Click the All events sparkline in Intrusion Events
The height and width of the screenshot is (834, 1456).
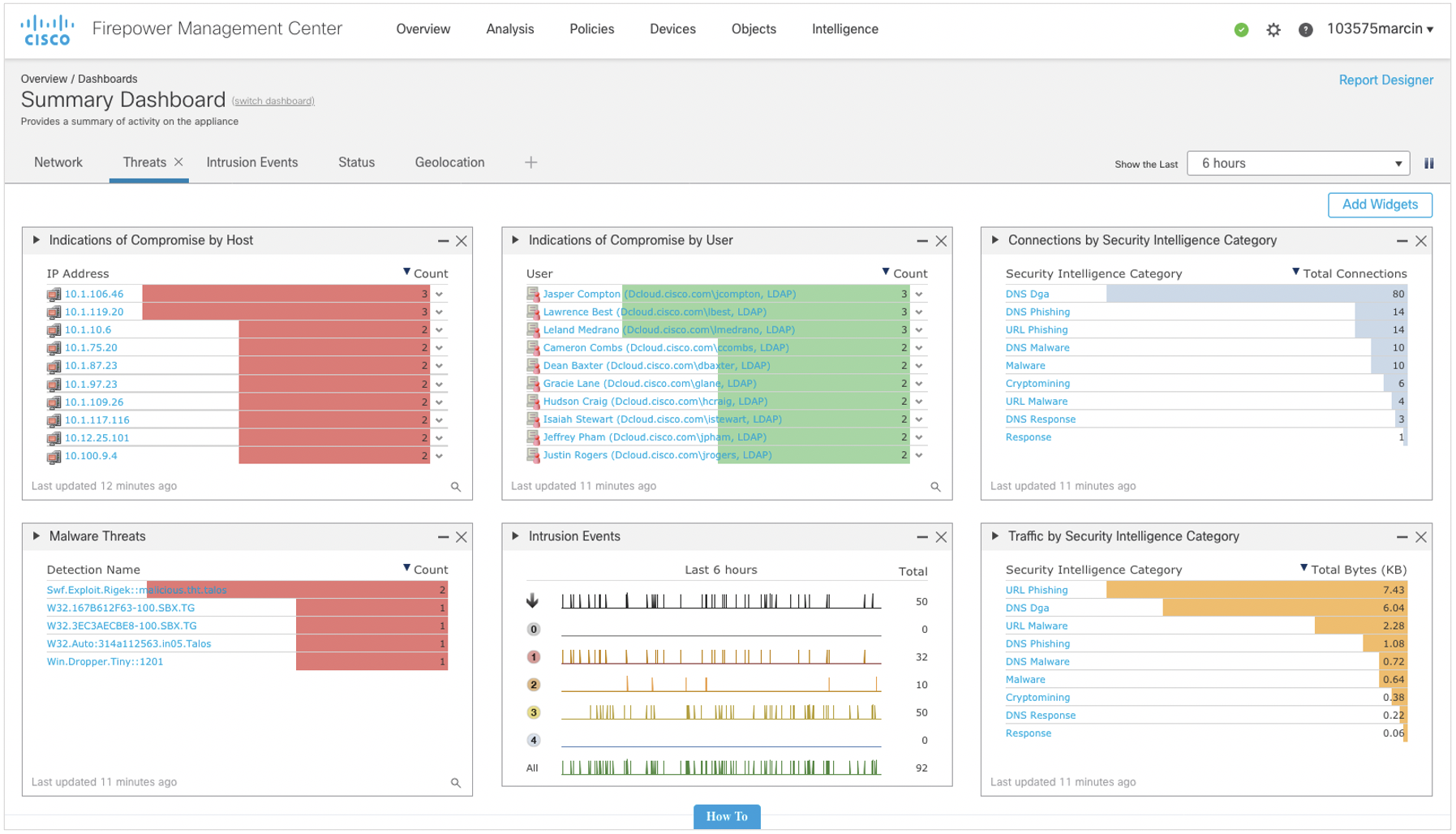(x=721, y=767)
